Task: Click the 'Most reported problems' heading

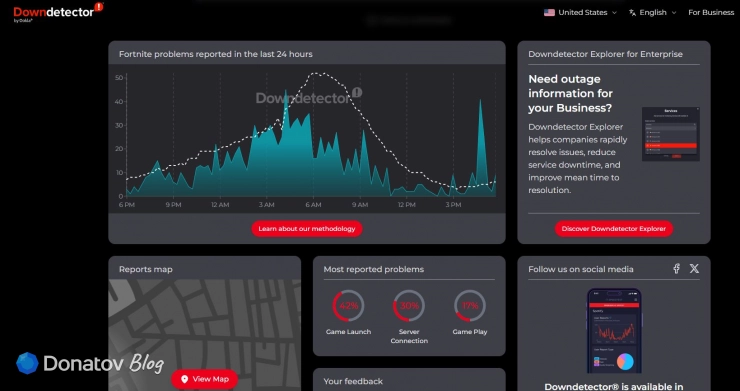Action: 374,269
